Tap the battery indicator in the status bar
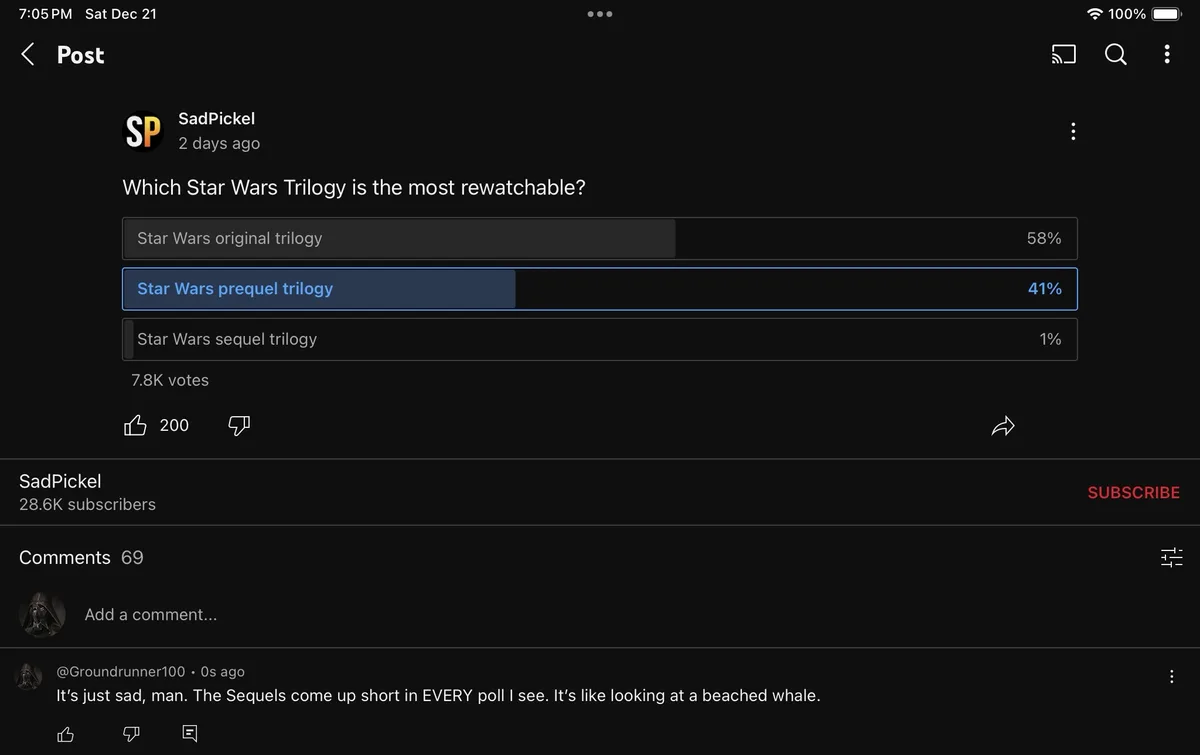The image size is (1200, 755). [1166, 14]
